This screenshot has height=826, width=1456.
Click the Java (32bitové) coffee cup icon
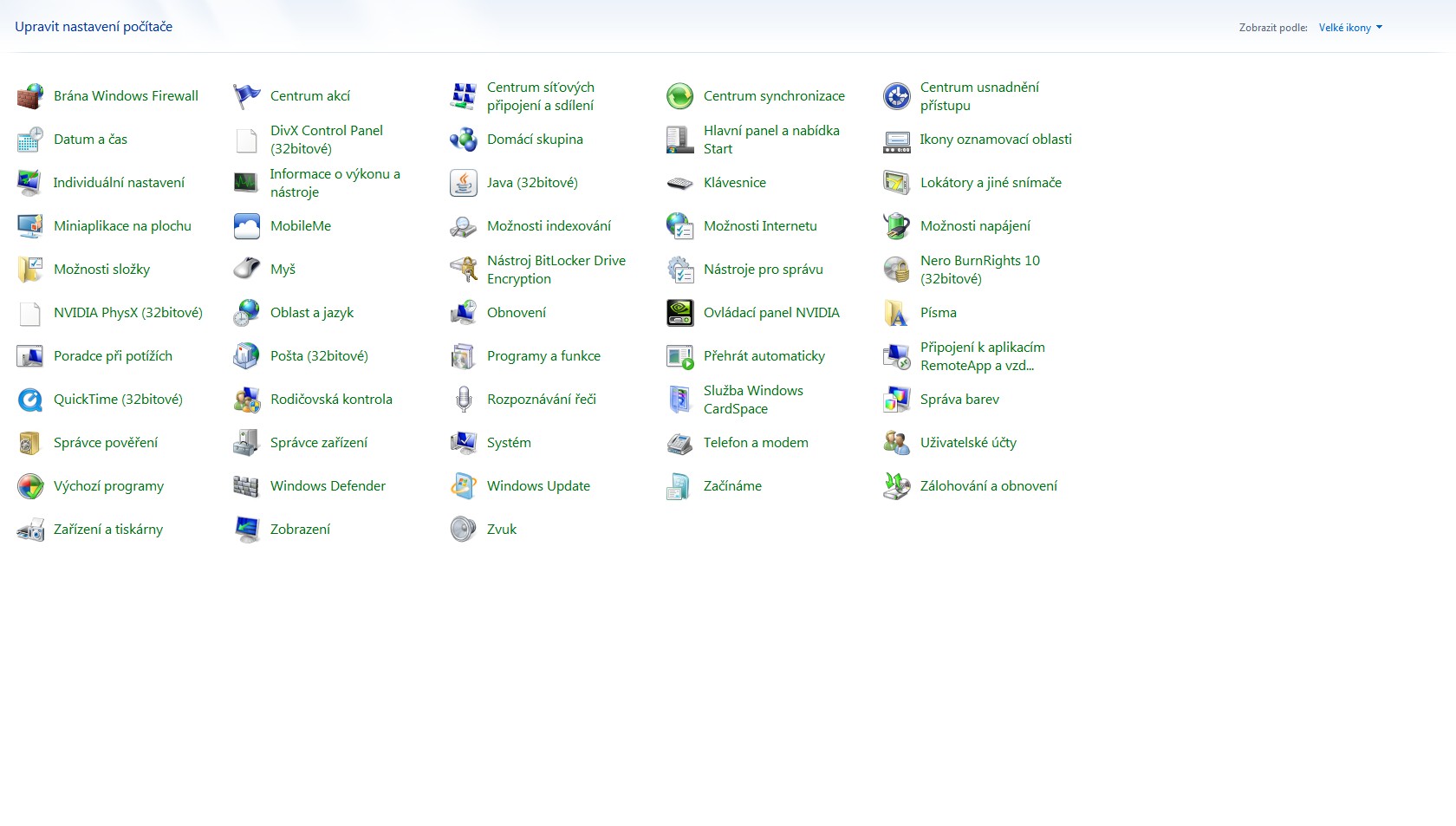[x=464, y=183]
